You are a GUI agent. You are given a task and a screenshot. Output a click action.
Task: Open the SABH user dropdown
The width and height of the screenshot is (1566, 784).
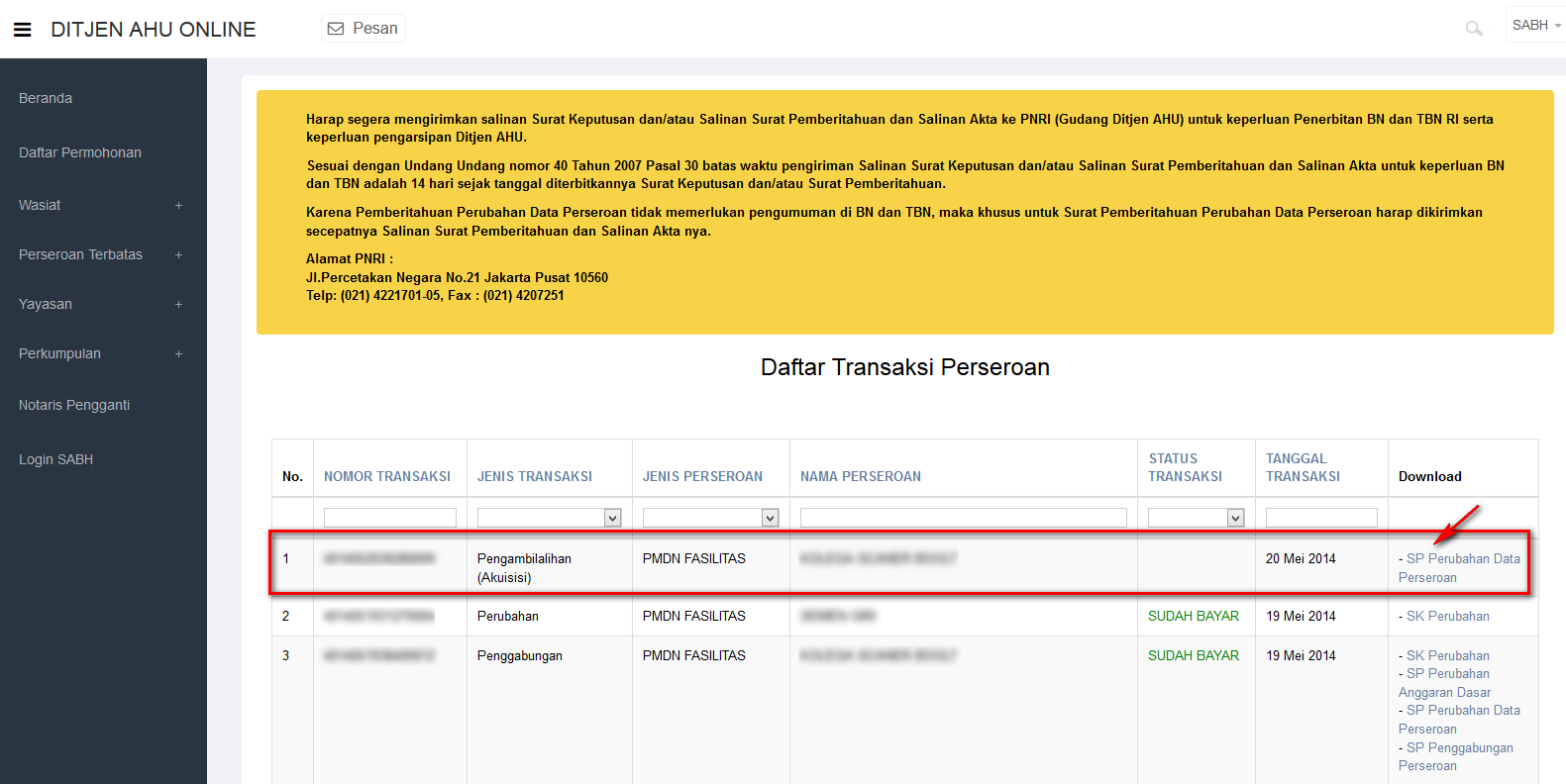1535,26
